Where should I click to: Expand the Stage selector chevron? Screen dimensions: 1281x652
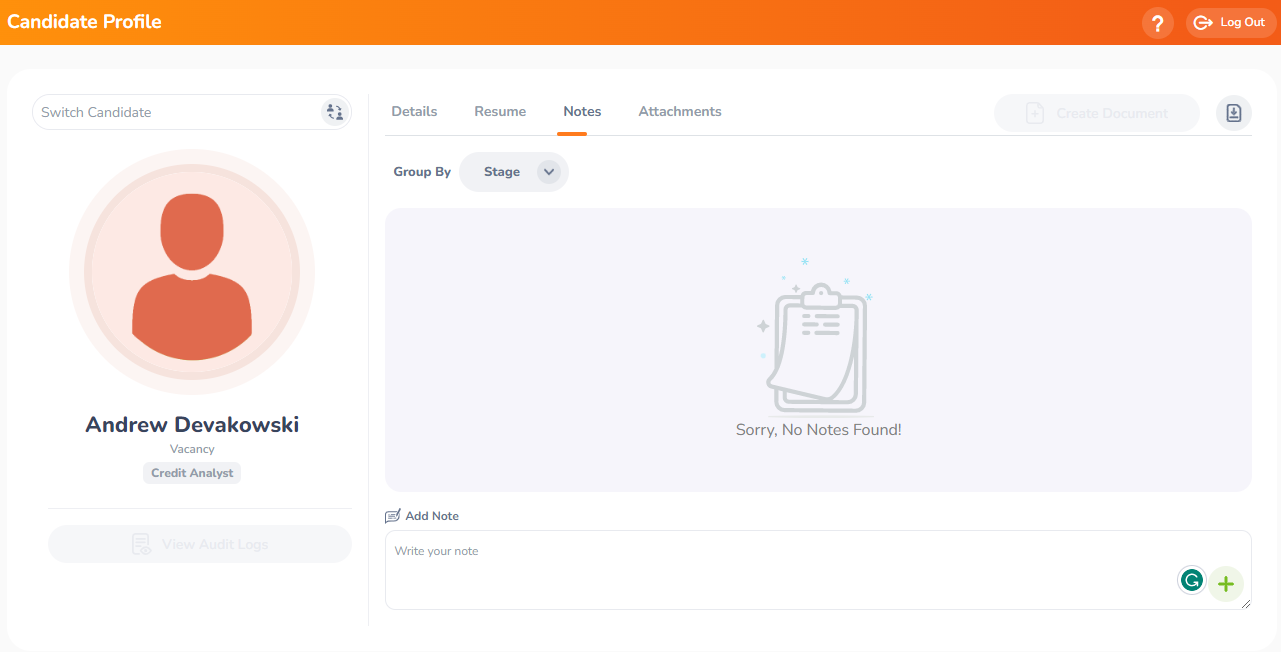pos(548,172)
